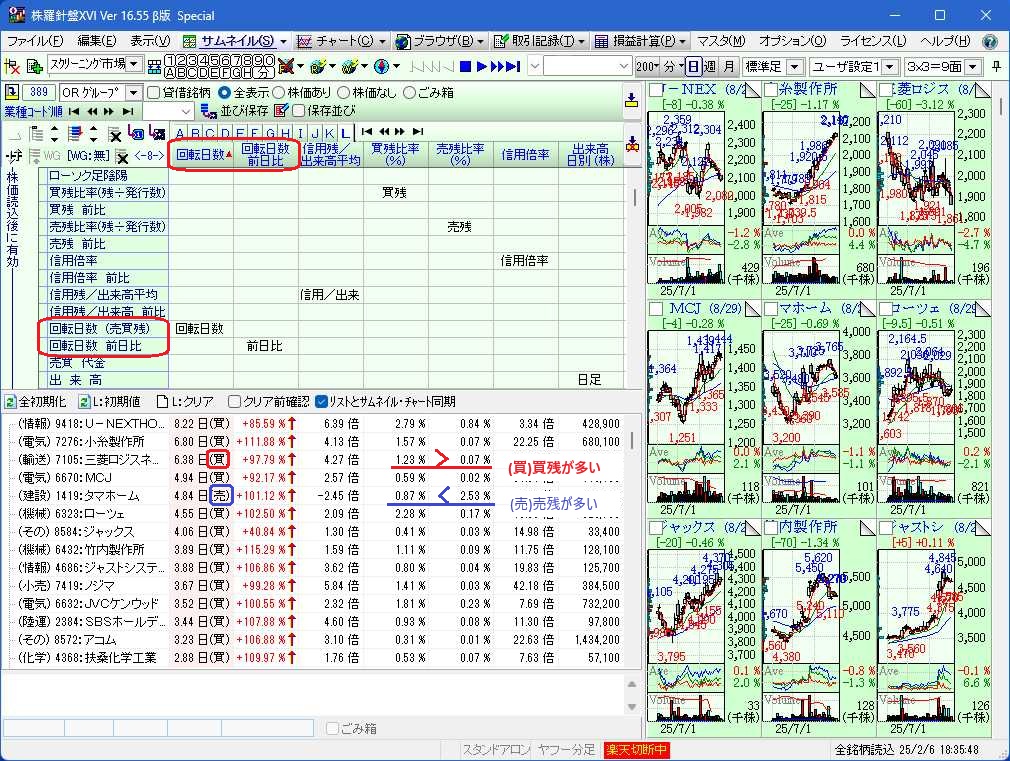Click the help question mark icon in menu bar
This screenshot has height=761, width=1010.
tap(989, 41)
